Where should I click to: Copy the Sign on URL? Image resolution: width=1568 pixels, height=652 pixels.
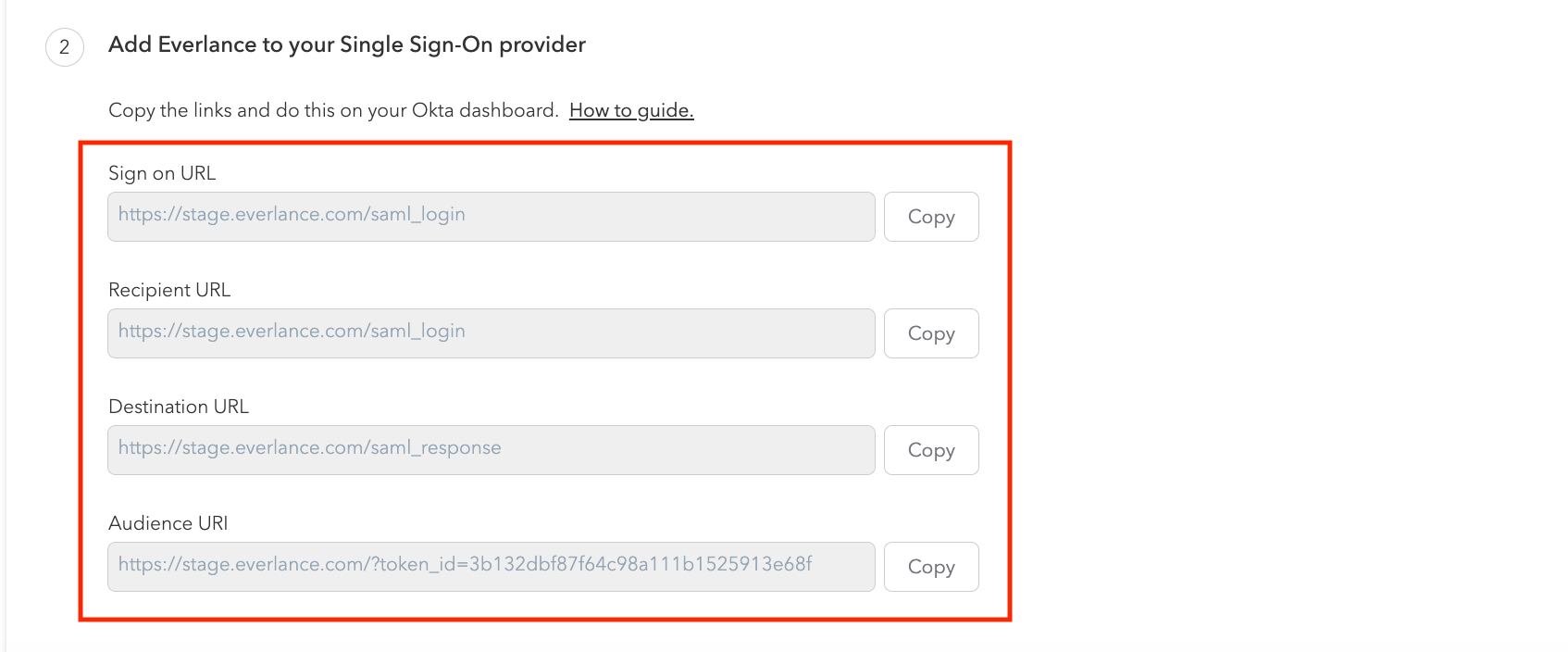931,217
